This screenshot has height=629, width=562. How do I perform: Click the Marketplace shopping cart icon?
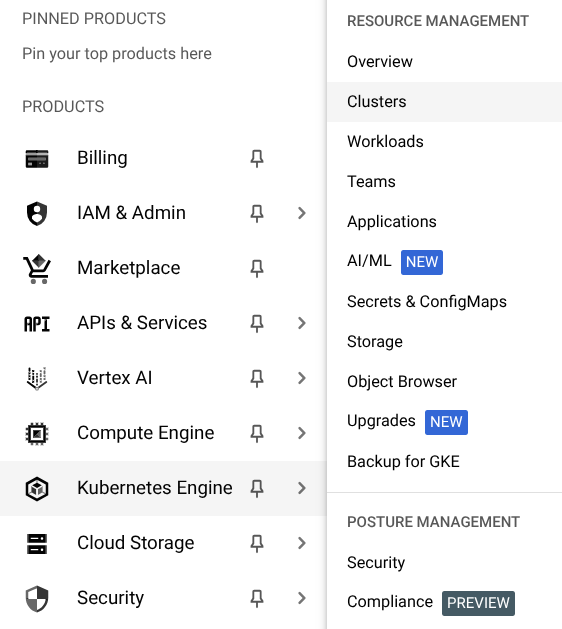point(37,268)
